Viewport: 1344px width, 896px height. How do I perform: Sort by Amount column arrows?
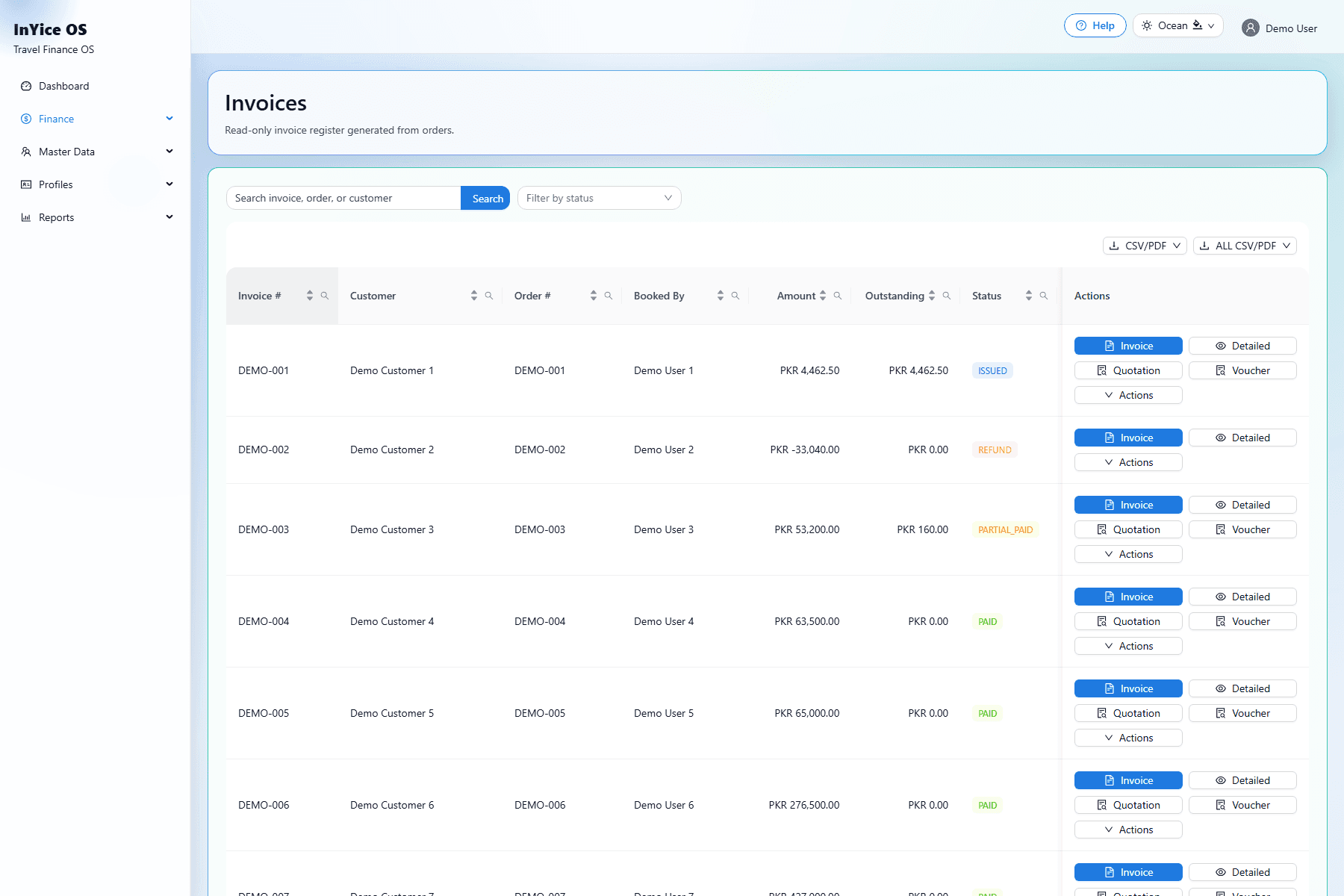coord(823,296)
